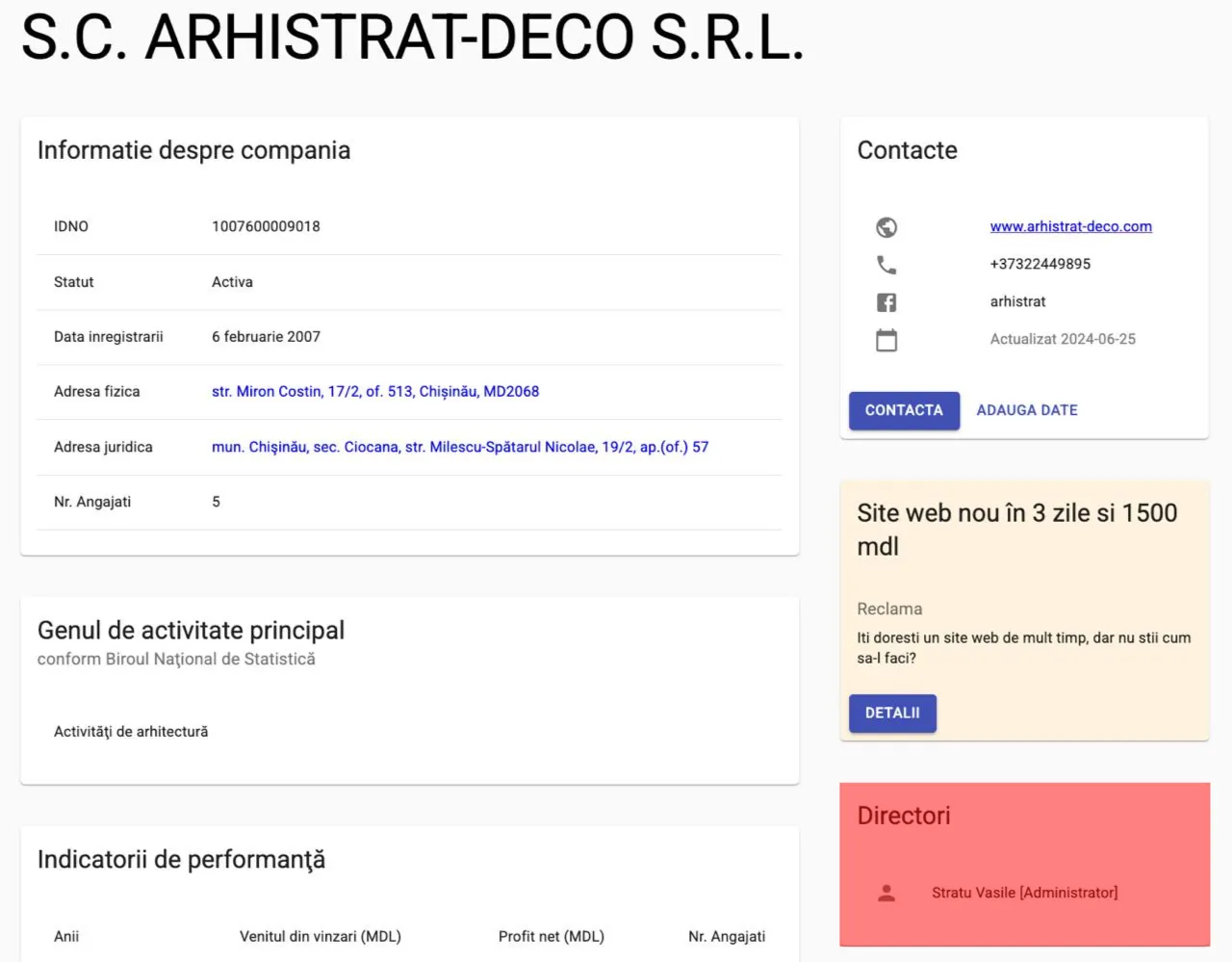Click the S.C. ARHISTRAT-DECO S.R.L. page title
The height and width of the screenshot is (962, 1232).
point(412,38)
